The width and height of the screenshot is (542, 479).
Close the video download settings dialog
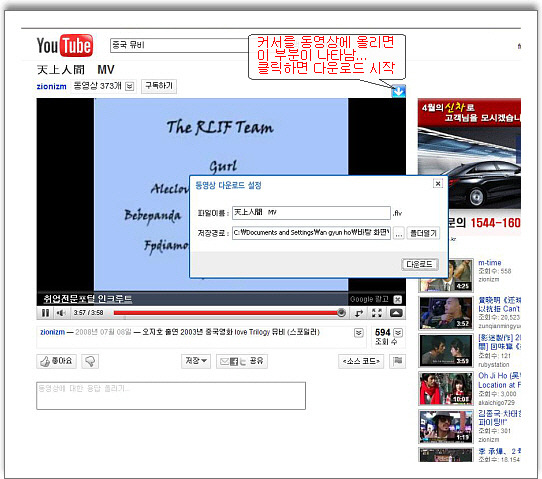point(438,184)
